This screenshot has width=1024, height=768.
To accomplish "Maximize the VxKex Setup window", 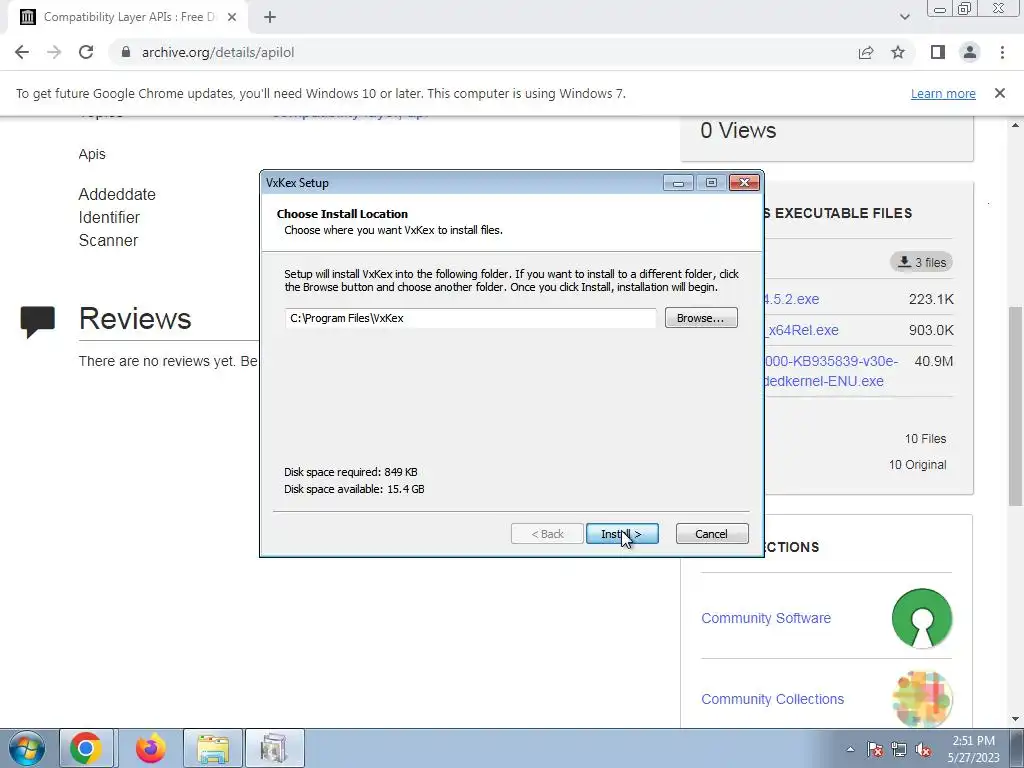I will (x=711, y=183).
